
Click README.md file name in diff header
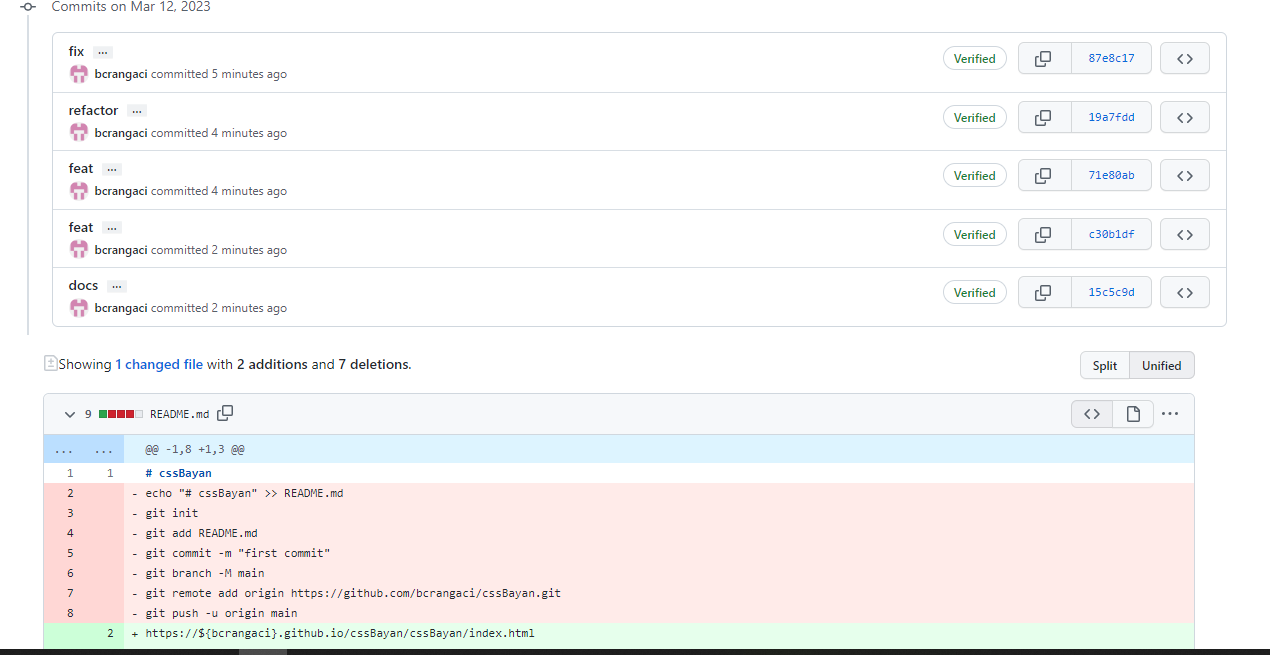[180, 414]
